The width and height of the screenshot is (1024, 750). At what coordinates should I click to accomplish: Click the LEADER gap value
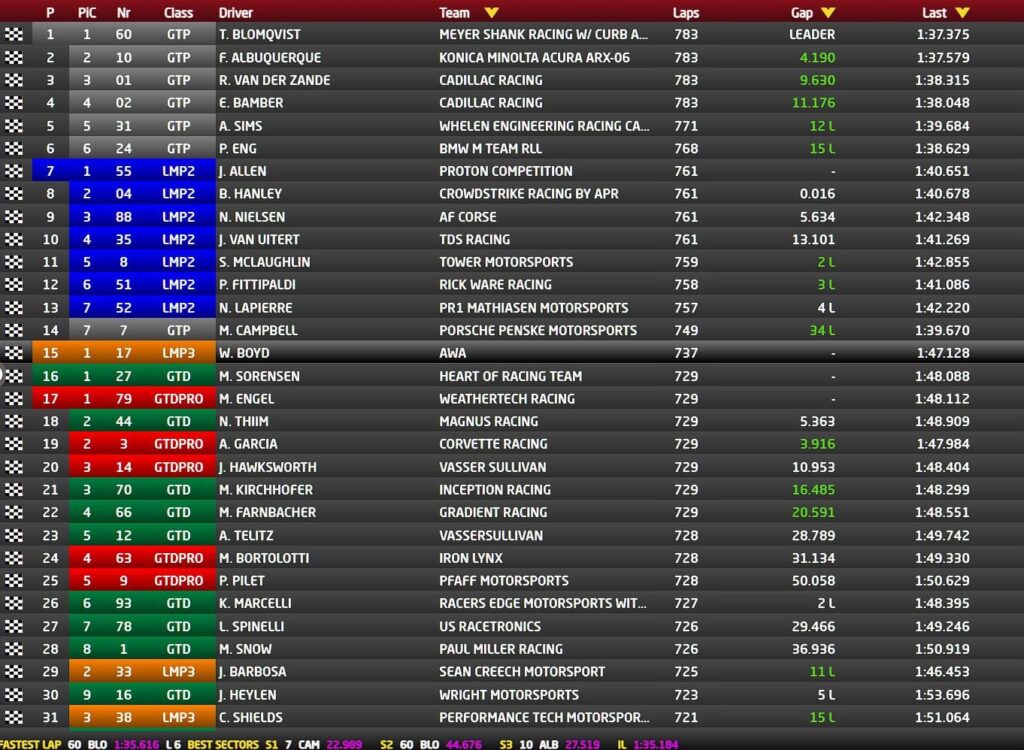(812, 35)
